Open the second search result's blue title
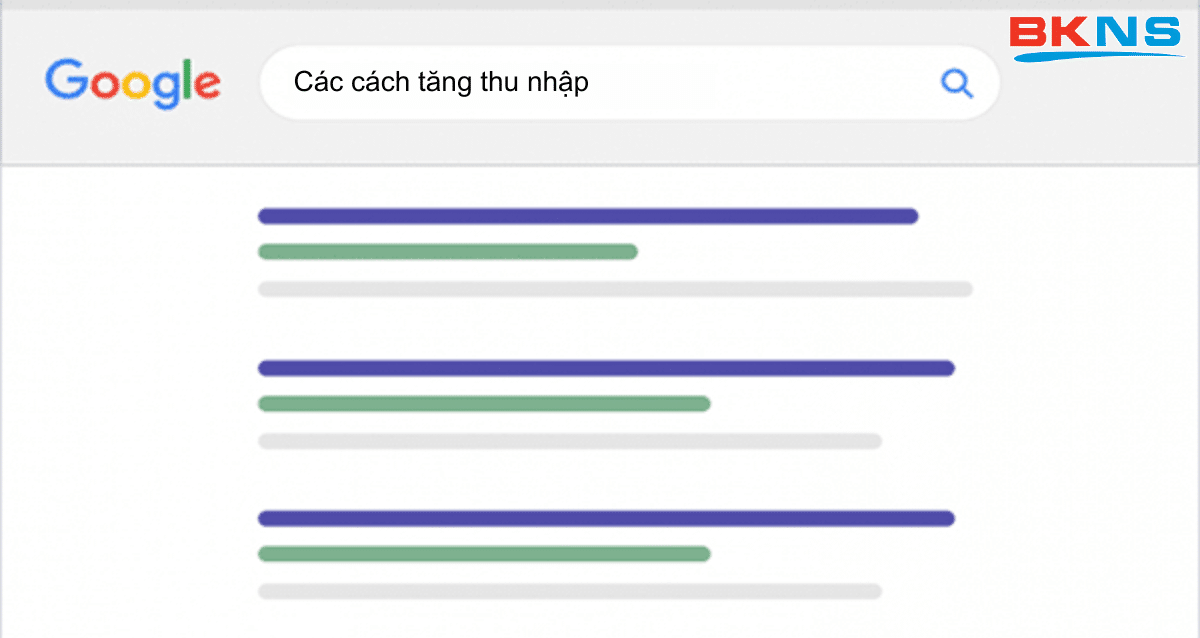This screenshot has width=1200, height=638. pos(606,368)
